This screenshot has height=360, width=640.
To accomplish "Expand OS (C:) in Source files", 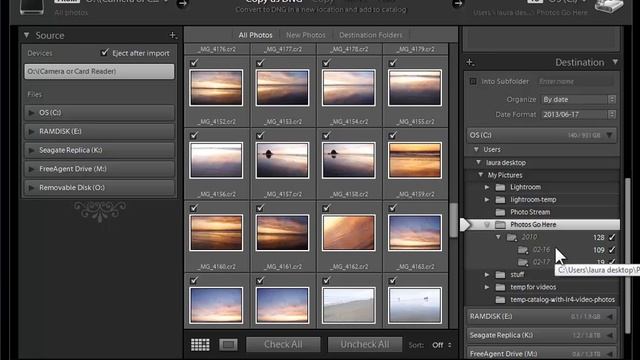I will click(31, 113).
